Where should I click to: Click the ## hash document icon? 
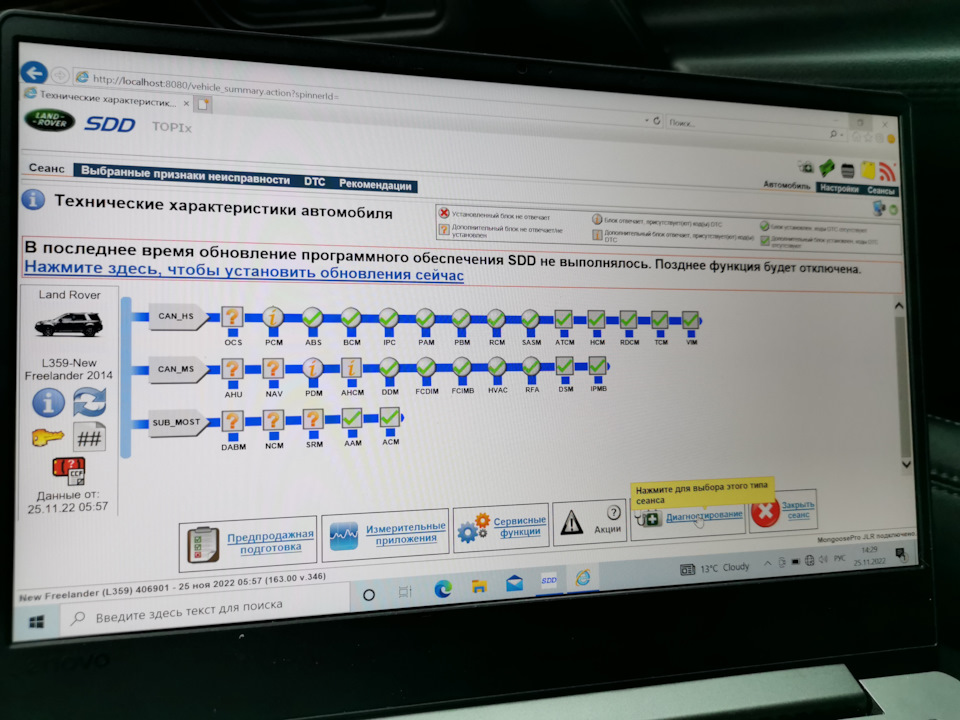click(x=89, y=438)
